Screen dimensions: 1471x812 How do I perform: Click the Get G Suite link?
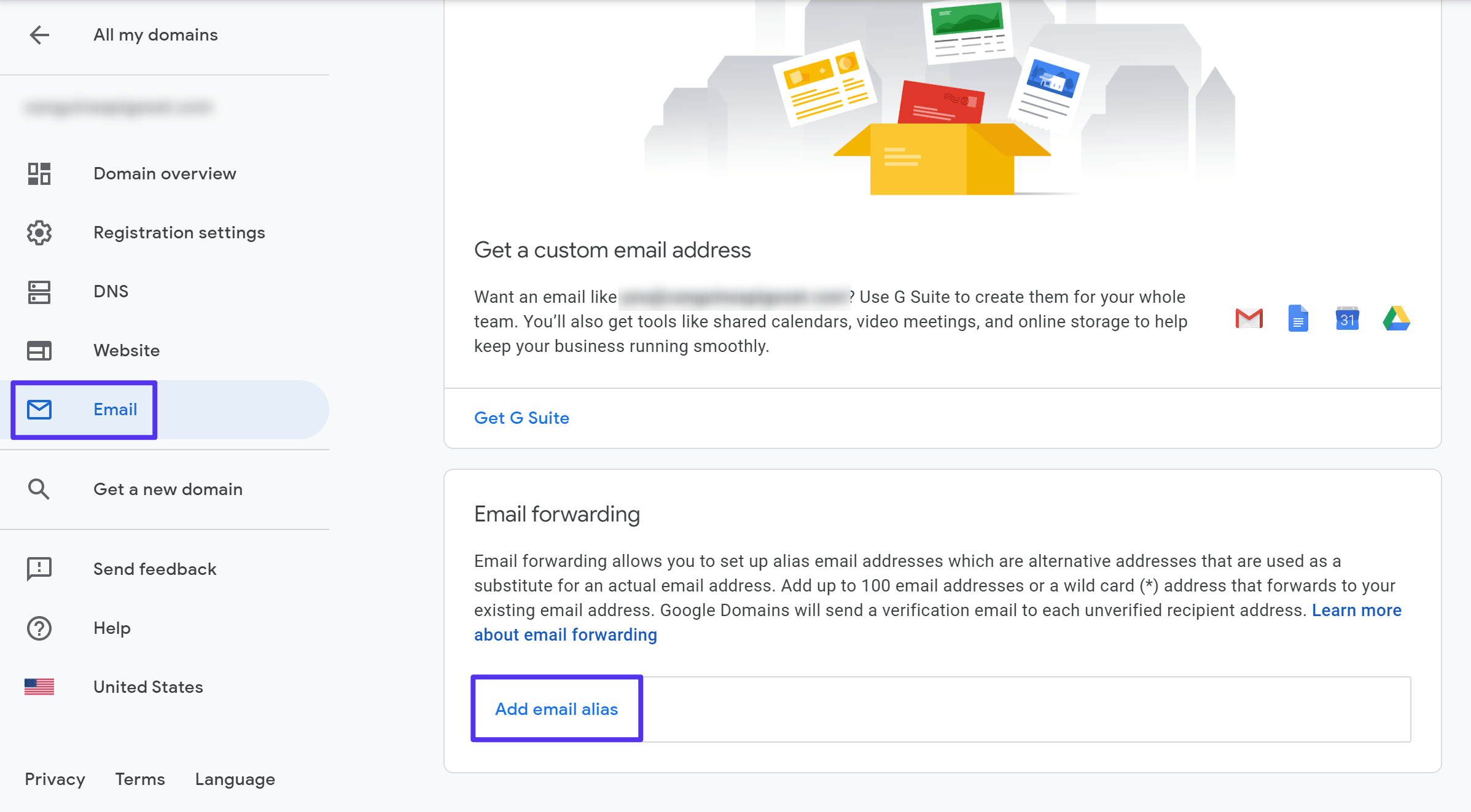point(522,418)
